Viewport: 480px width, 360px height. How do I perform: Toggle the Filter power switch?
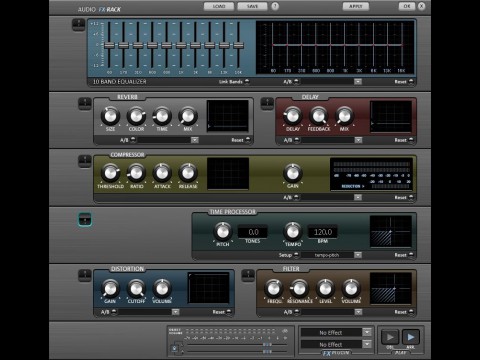click(248, 275)
